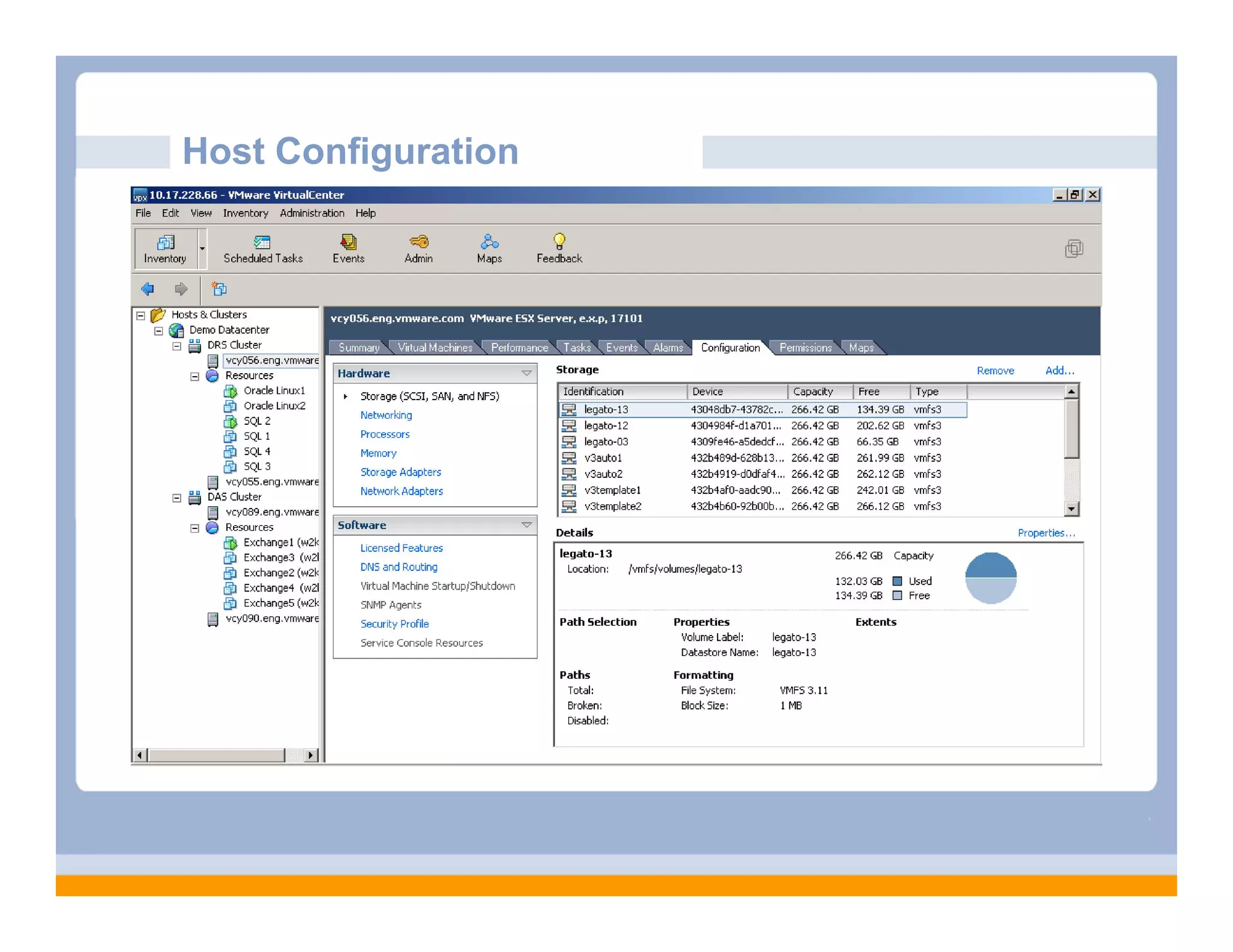1233x952 pixels.
Task: Collapse the Hosts & Clusters tree node
Action: click(140, 315)
